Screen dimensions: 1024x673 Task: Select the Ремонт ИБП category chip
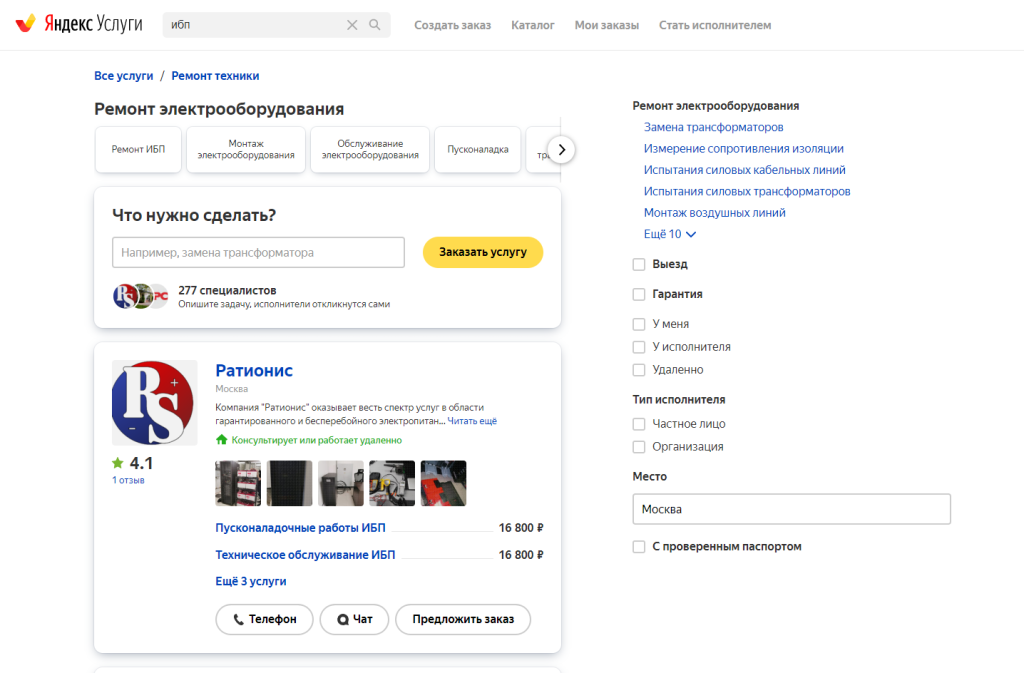click(x=138, y=149)
